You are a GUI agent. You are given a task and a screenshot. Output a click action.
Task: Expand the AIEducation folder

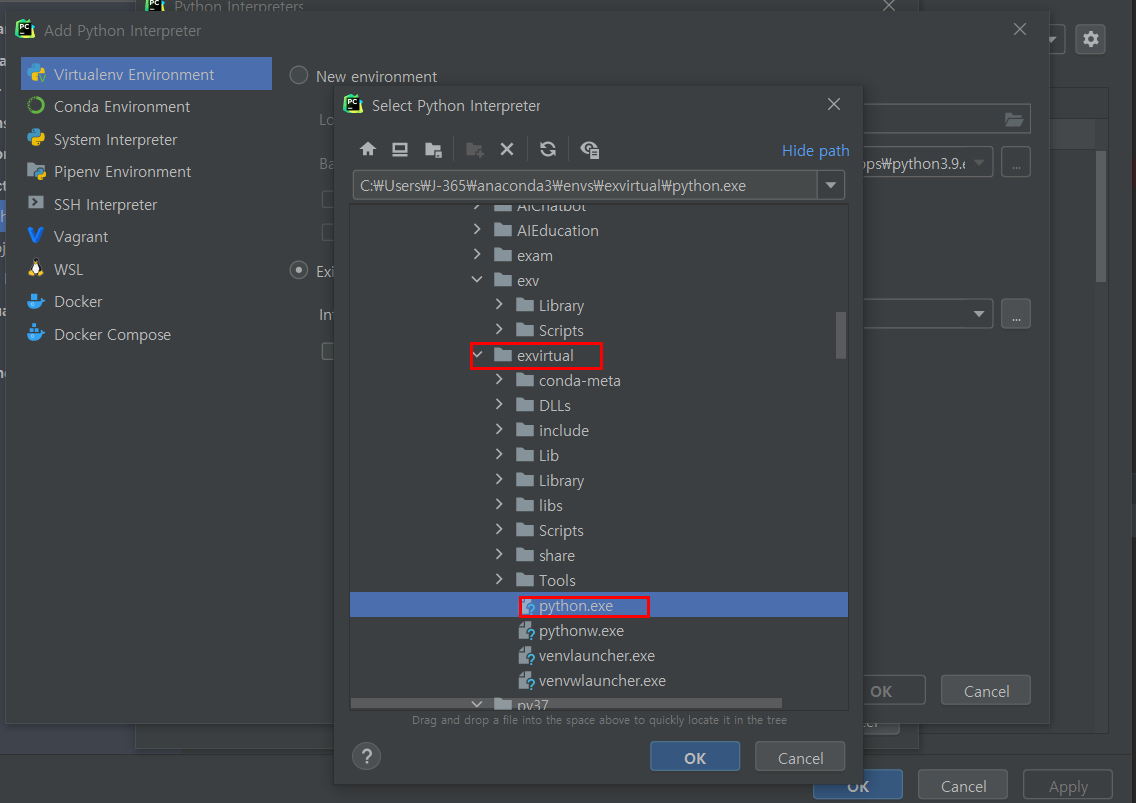pos(477,230)
